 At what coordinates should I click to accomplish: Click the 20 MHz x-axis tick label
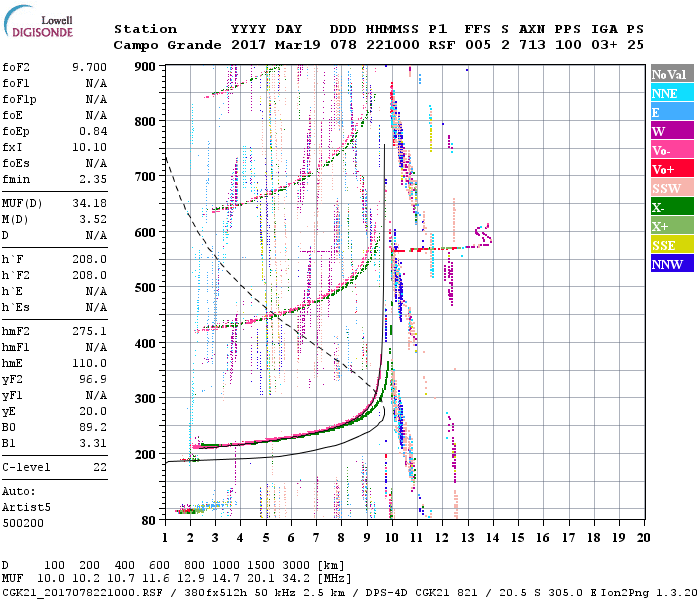(643, 538)
